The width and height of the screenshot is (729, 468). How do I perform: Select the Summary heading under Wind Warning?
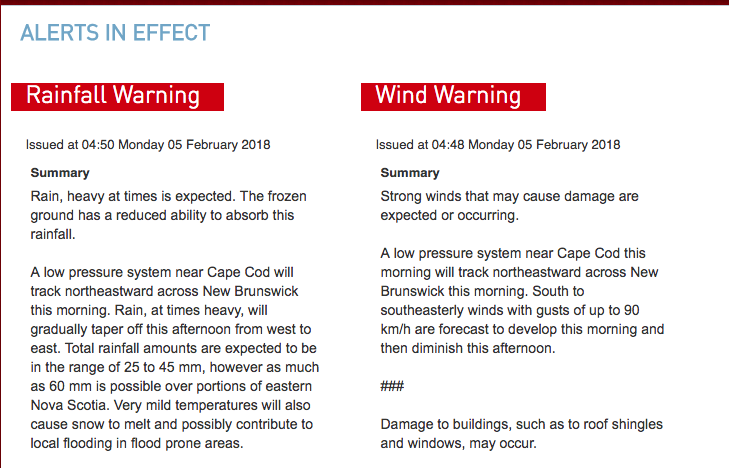[x=410, y=173]
